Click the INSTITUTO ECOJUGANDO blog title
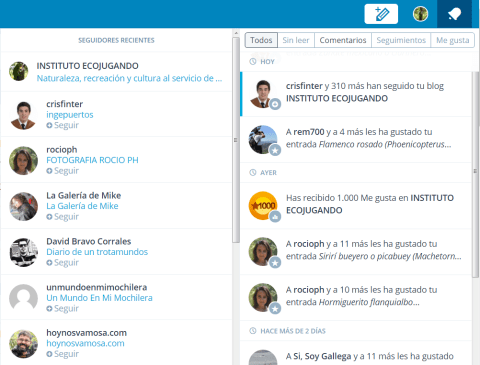This screenshot has width=480, height=365. 88,66
